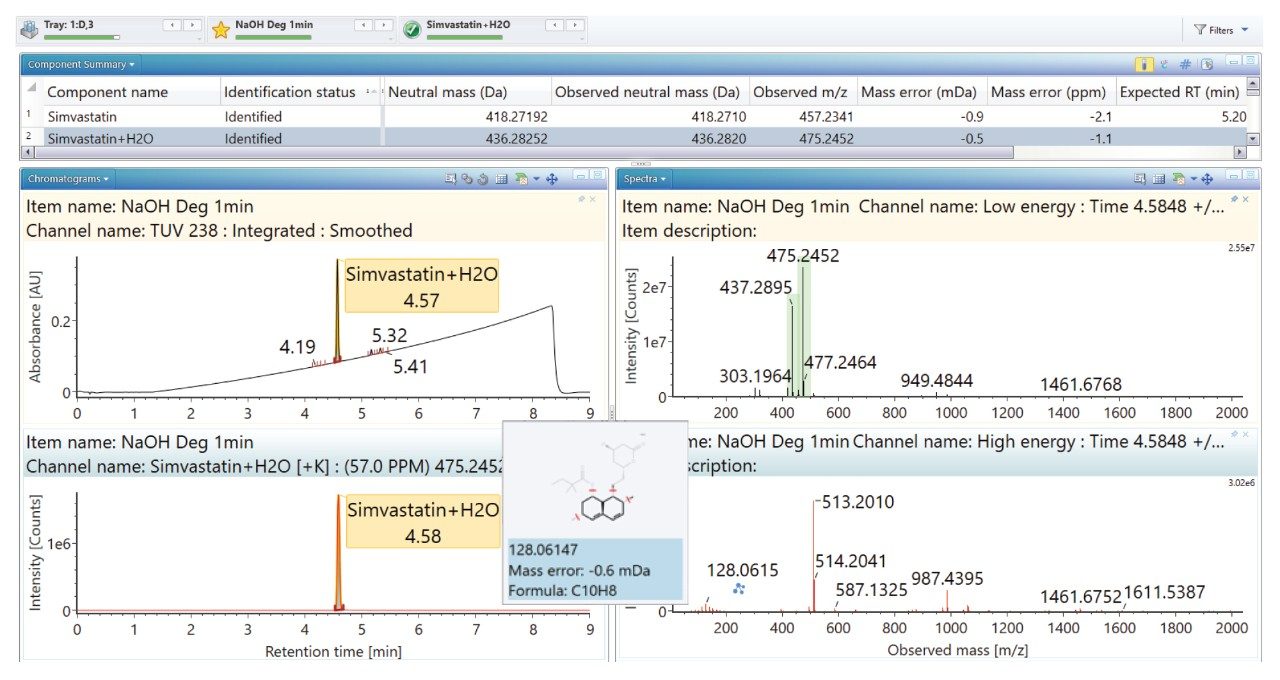
Task: Click the table grid icon in Chromatograms toolbar
Action: tap(501, 178)
